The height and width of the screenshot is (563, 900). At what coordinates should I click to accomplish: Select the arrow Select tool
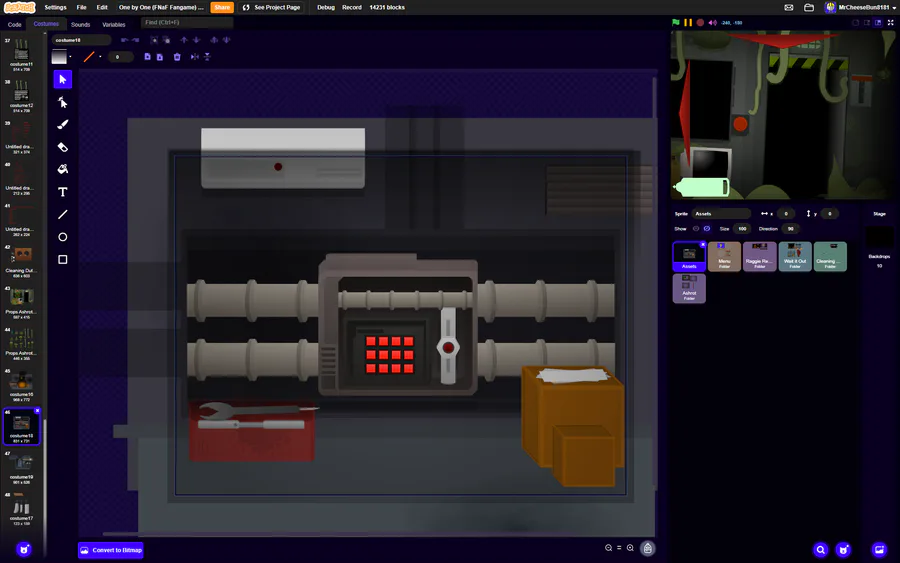tap(63, 79)
